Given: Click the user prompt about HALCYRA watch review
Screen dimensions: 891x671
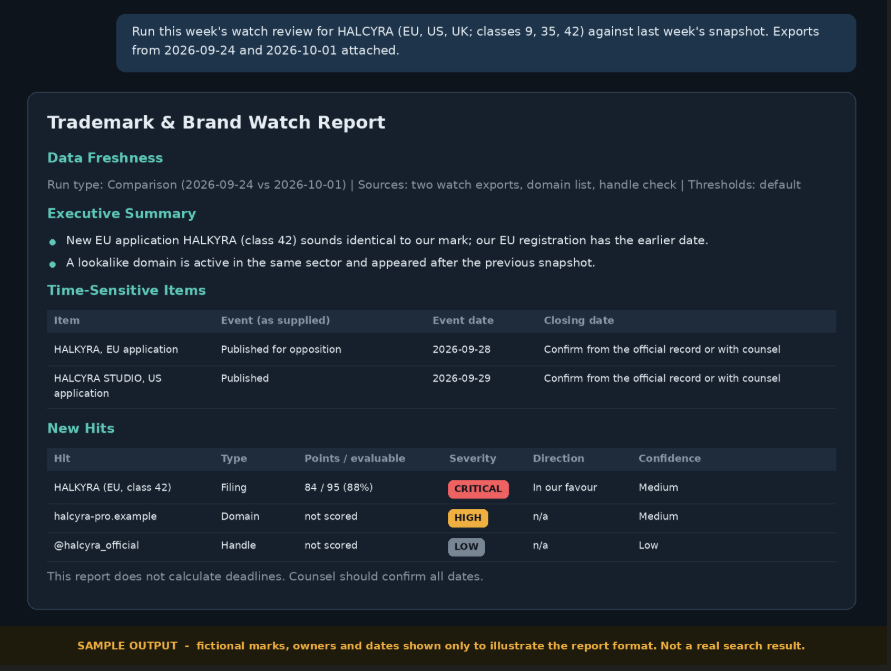Looking at the screenshot, I should (x=486, y=41).
